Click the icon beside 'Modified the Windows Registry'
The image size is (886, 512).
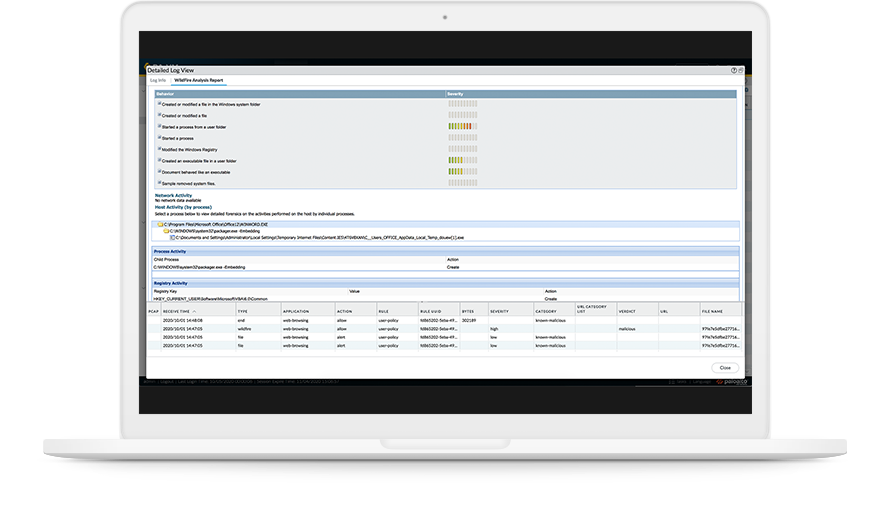tap(160, 148)
